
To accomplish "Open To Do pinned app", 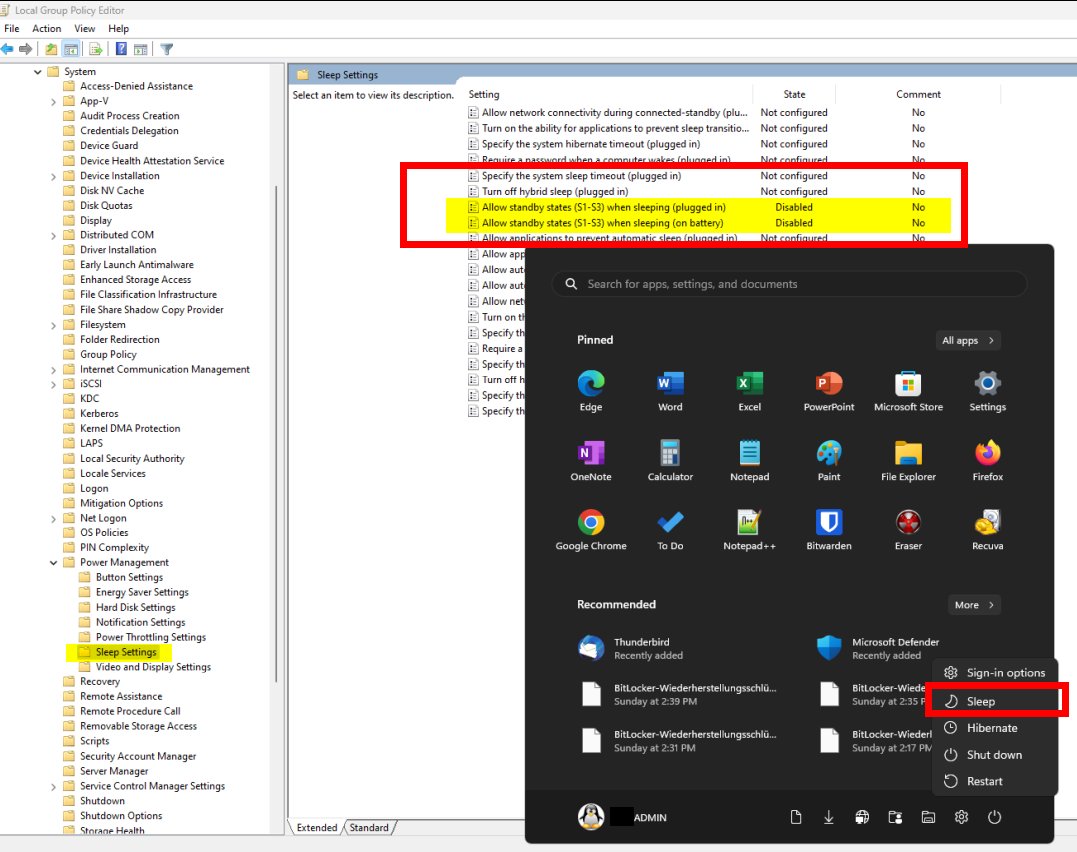I will (x=670, y=530).
